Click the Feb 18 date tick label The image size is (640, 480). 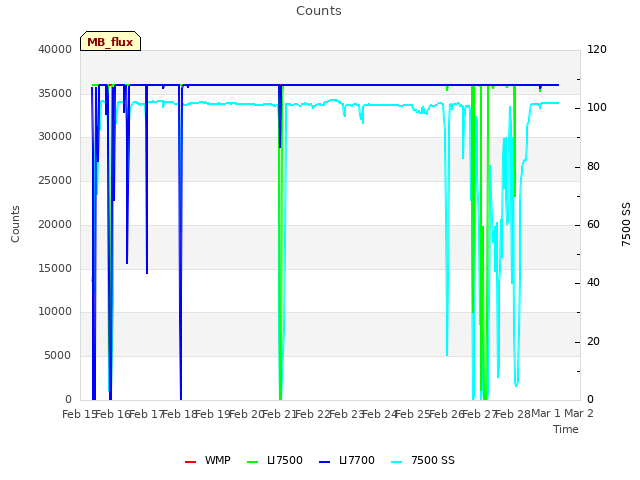click(180, 414)
